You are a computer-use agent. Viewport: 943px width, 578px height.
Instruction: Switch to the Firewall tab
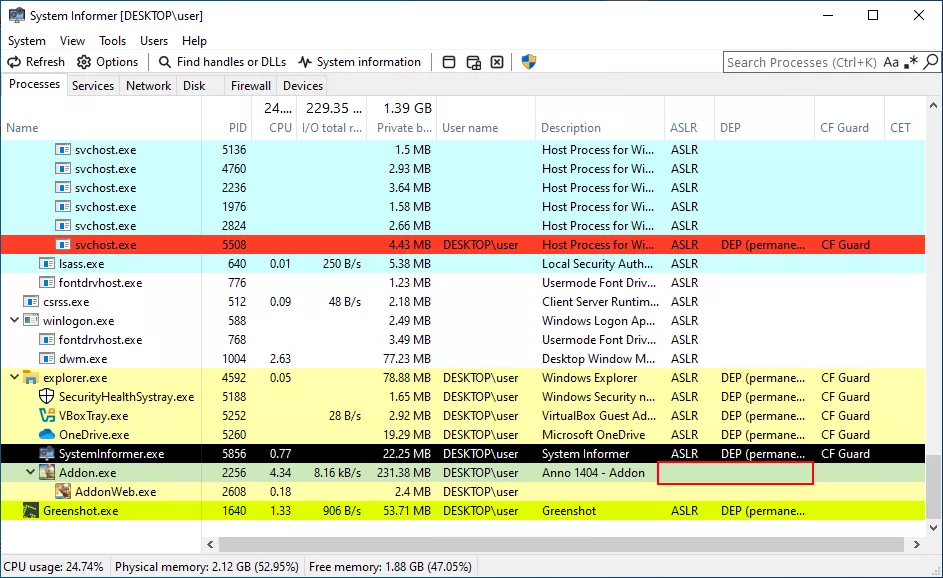click(x=250, y=86)
